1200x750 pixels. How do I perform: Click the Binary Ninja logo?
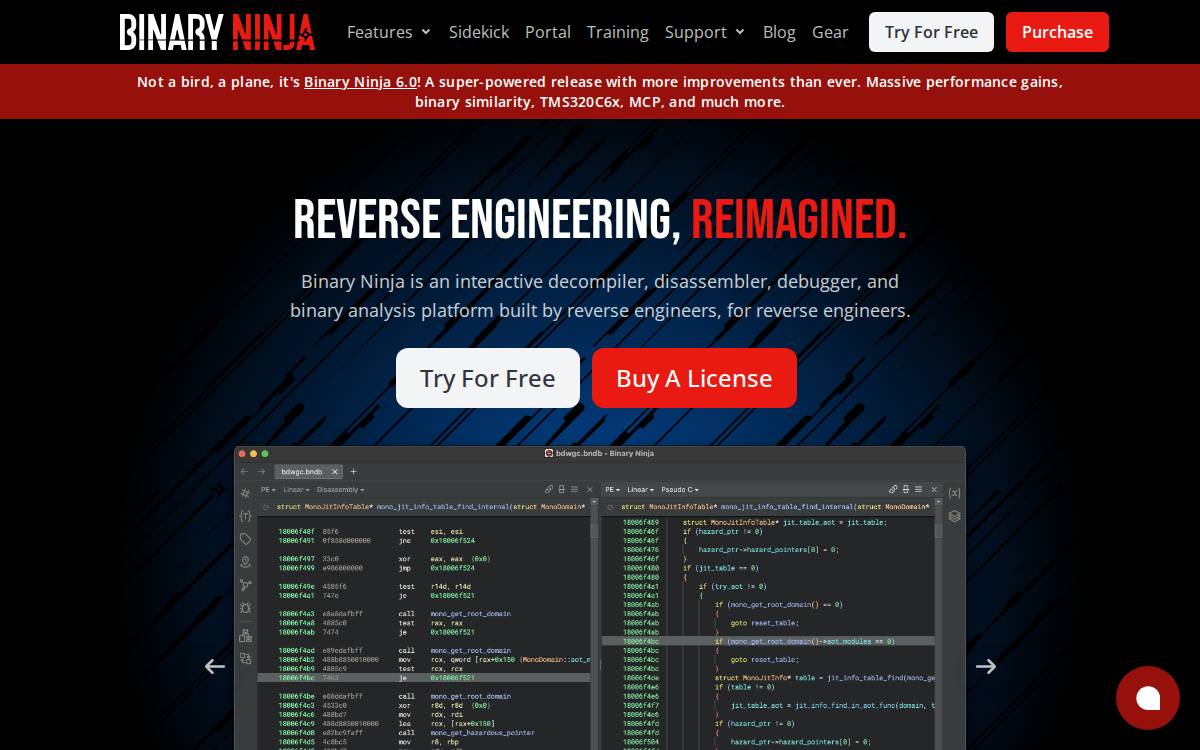point(217,32)
